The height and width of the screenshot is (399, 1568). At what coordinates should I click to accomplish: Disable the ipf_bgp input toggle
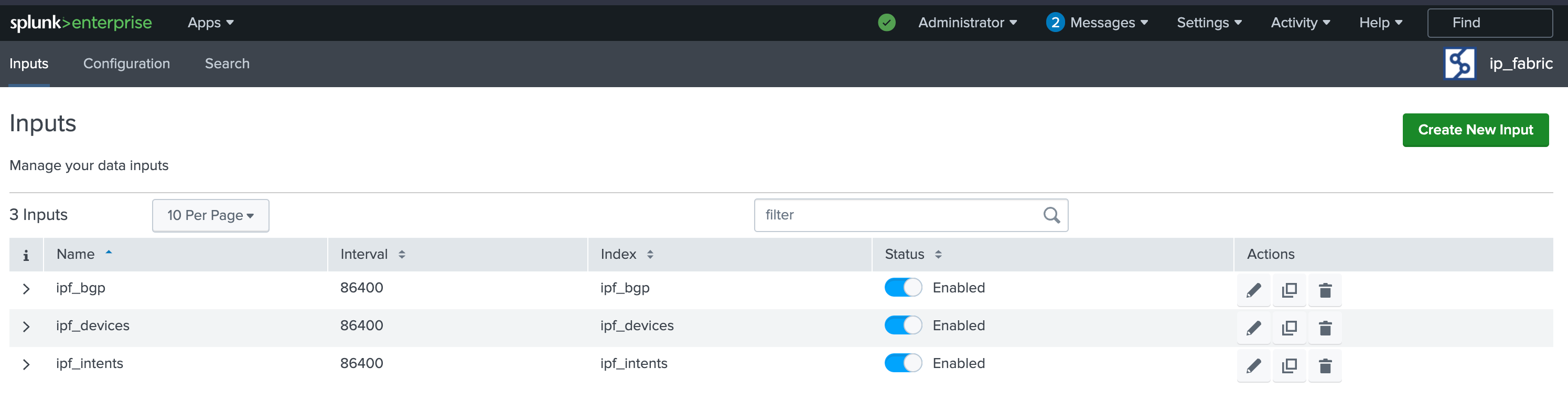[903, 288]
